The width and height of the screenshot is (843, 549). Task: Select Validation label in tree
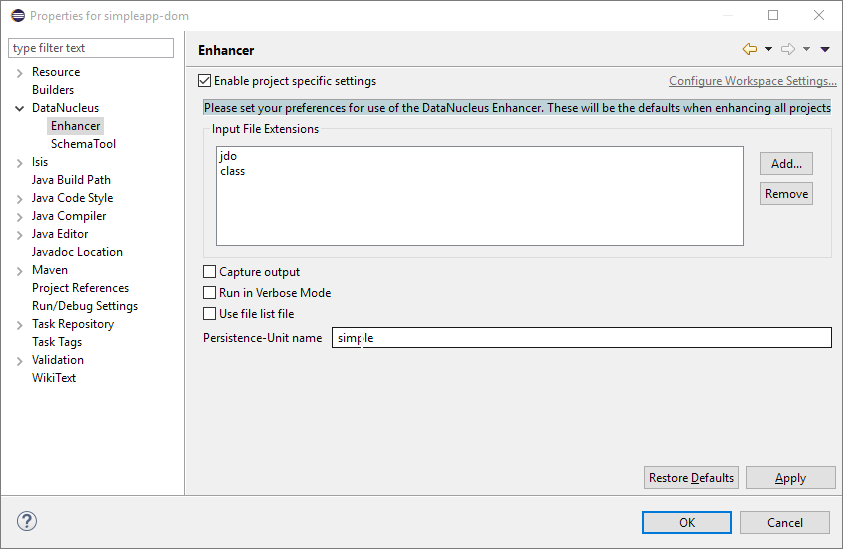58,360
